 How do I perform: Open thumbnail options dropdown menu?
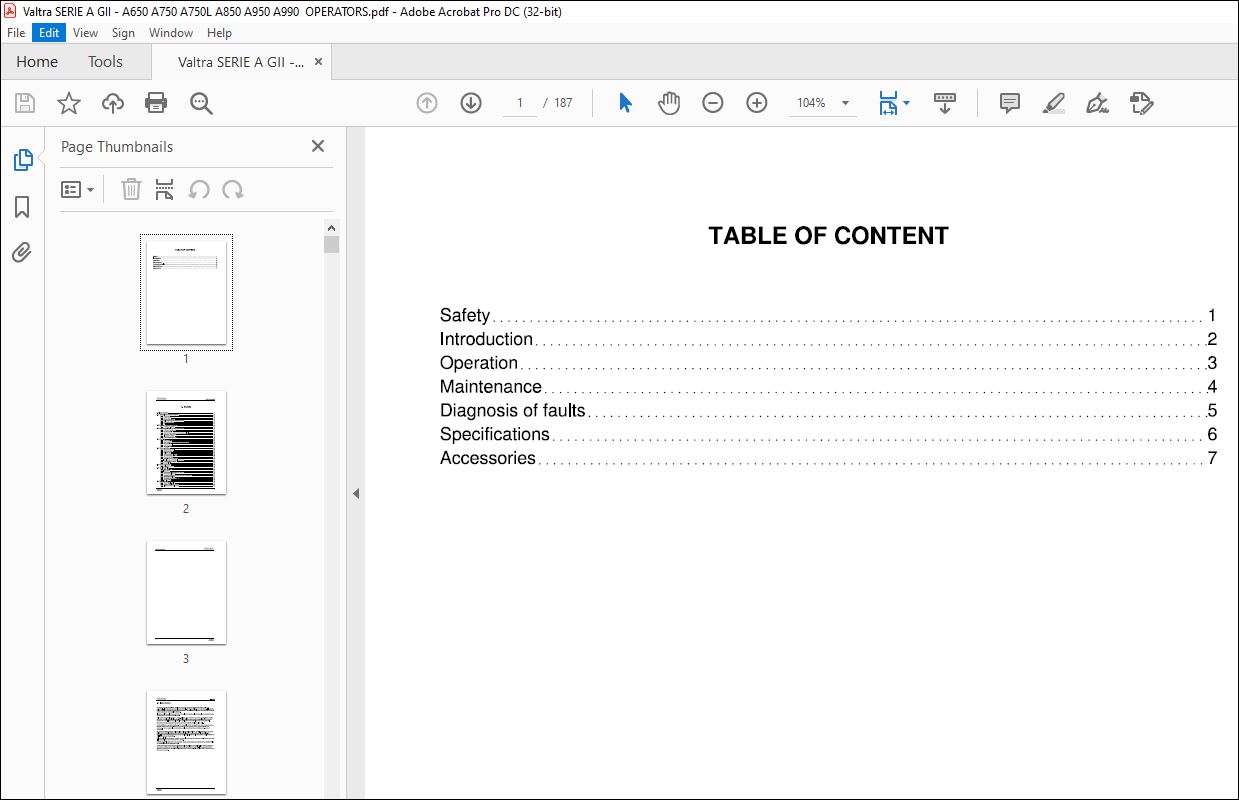[x=77, y=189]
